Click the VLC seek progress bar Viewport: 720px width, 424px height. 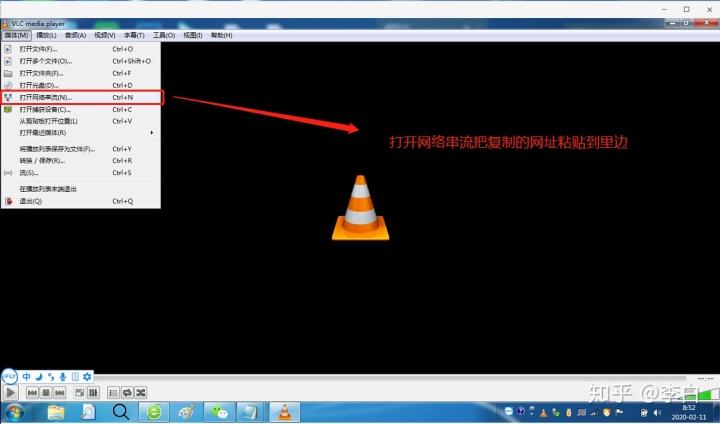click(390, 378)
